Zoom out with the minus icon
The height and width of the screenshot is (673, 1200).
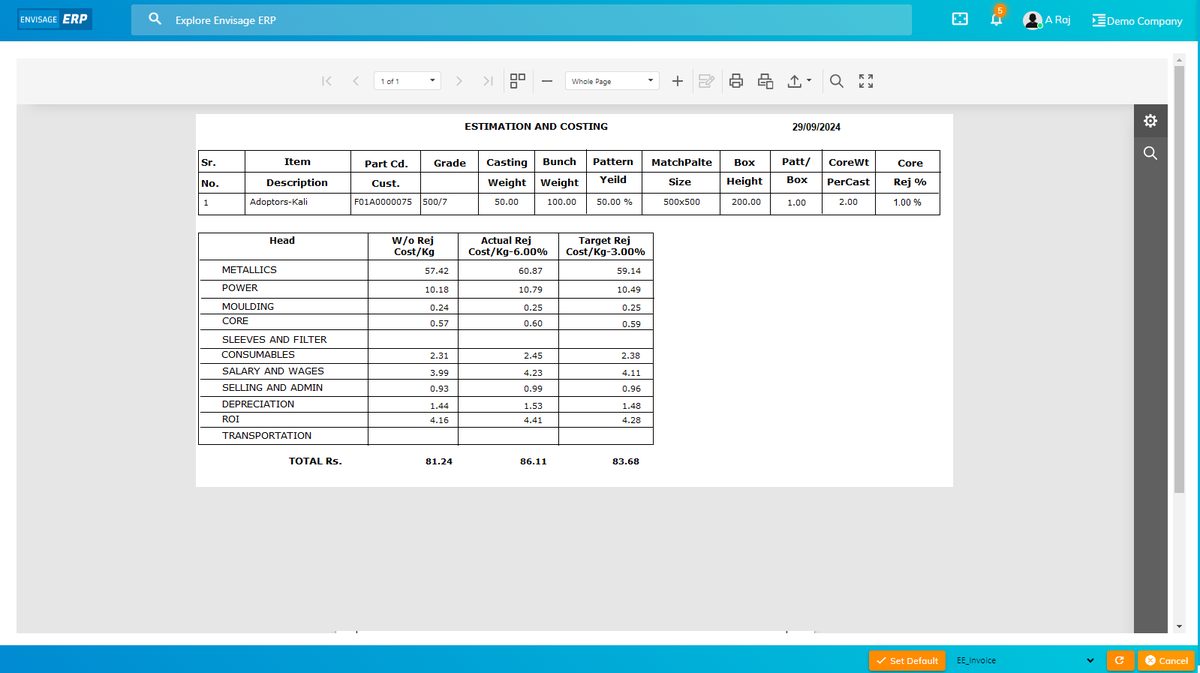[x=547, y=81]
